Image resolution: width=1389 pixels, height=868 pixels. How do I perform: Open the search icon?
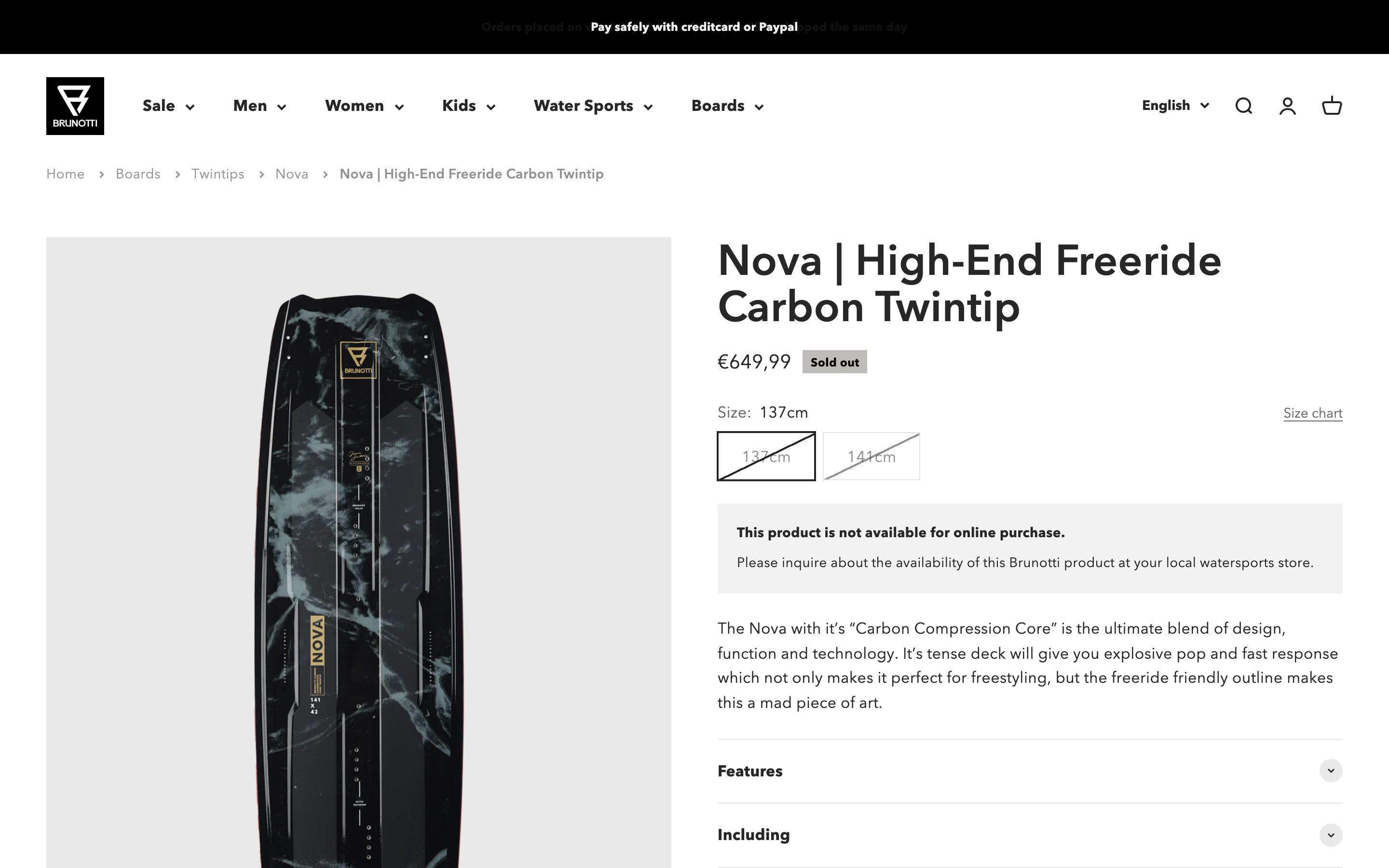coord(1243,106)
